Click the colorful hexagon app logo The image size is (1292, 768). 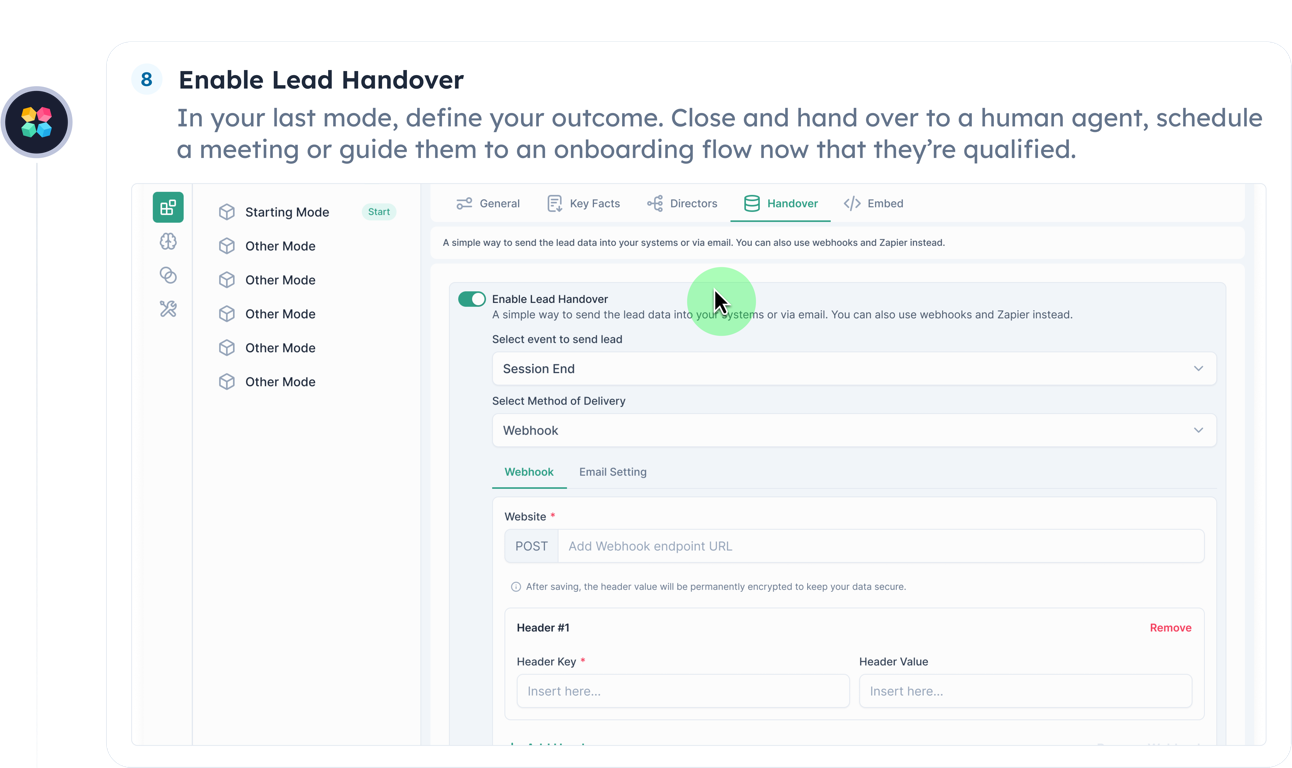pyautogui.click(x=37, y=122)
